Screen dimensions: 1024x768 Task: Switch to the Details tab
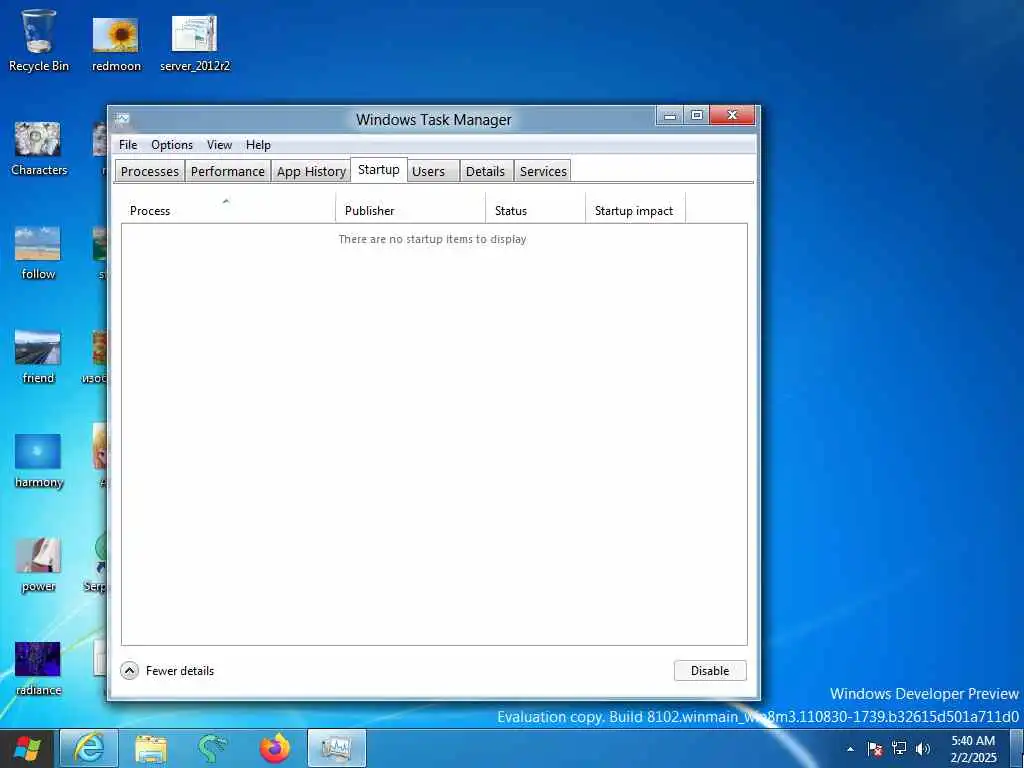coord(485,171)
